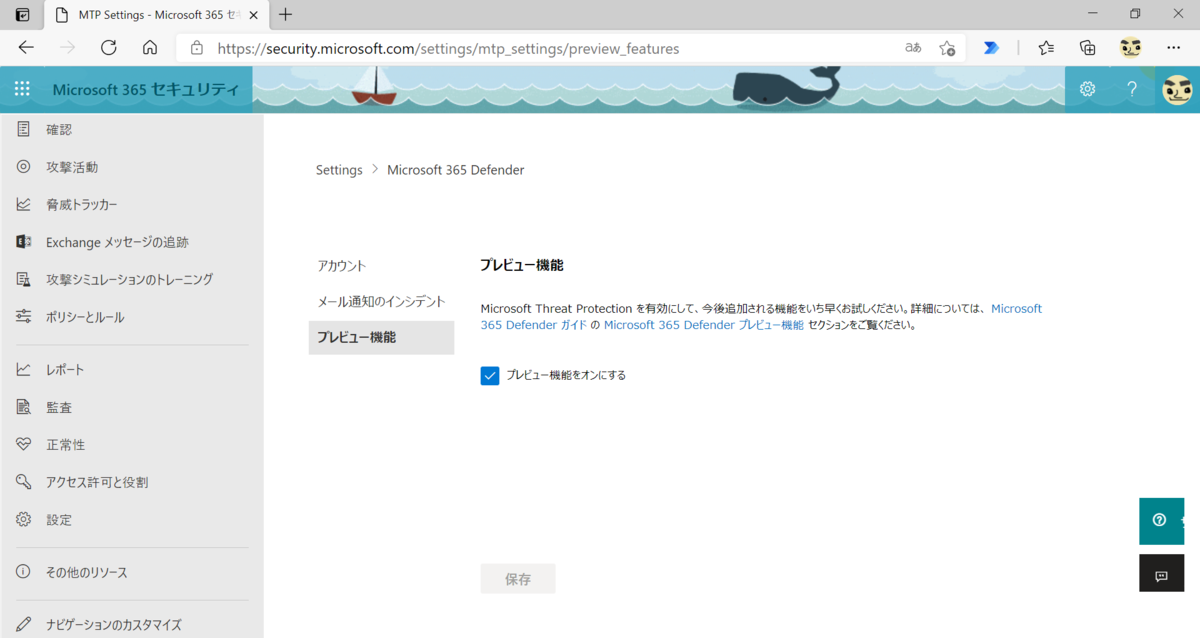Select the メール通知のインシデント tab
The width and height of the screenshot is (1200, 638).
coord(381,301)
